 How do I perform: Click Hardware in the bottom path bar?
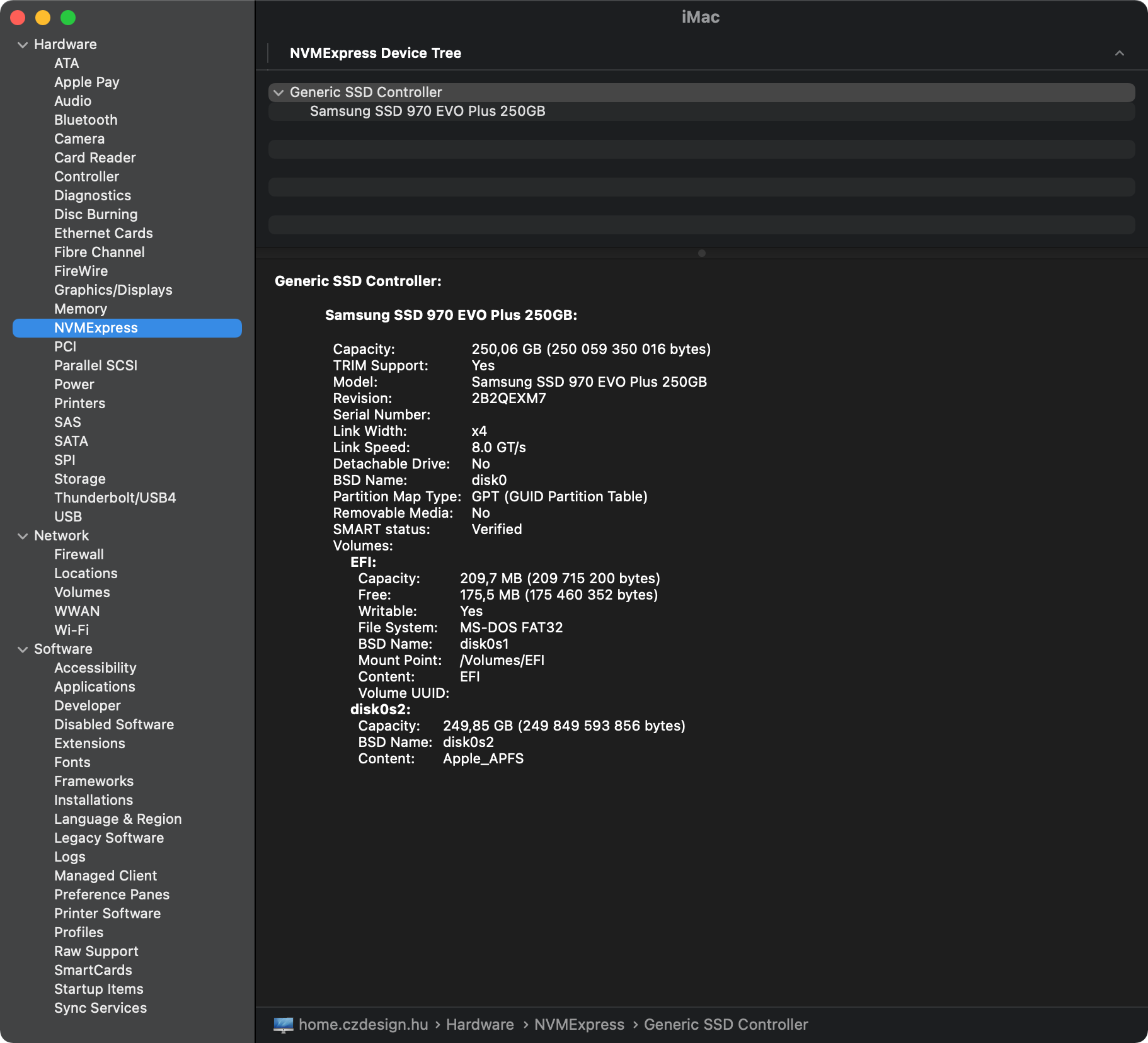pos(480,1025)
